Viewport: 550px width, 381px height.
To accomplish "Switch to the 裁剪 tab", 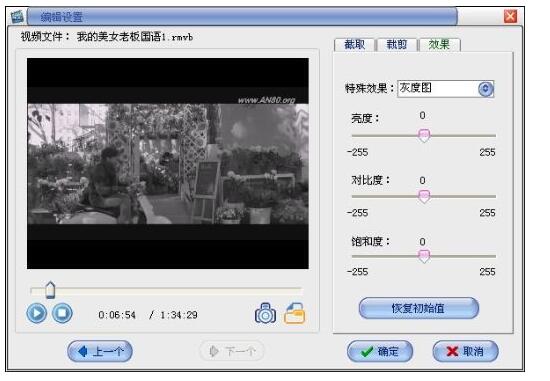I will (397, 45).
